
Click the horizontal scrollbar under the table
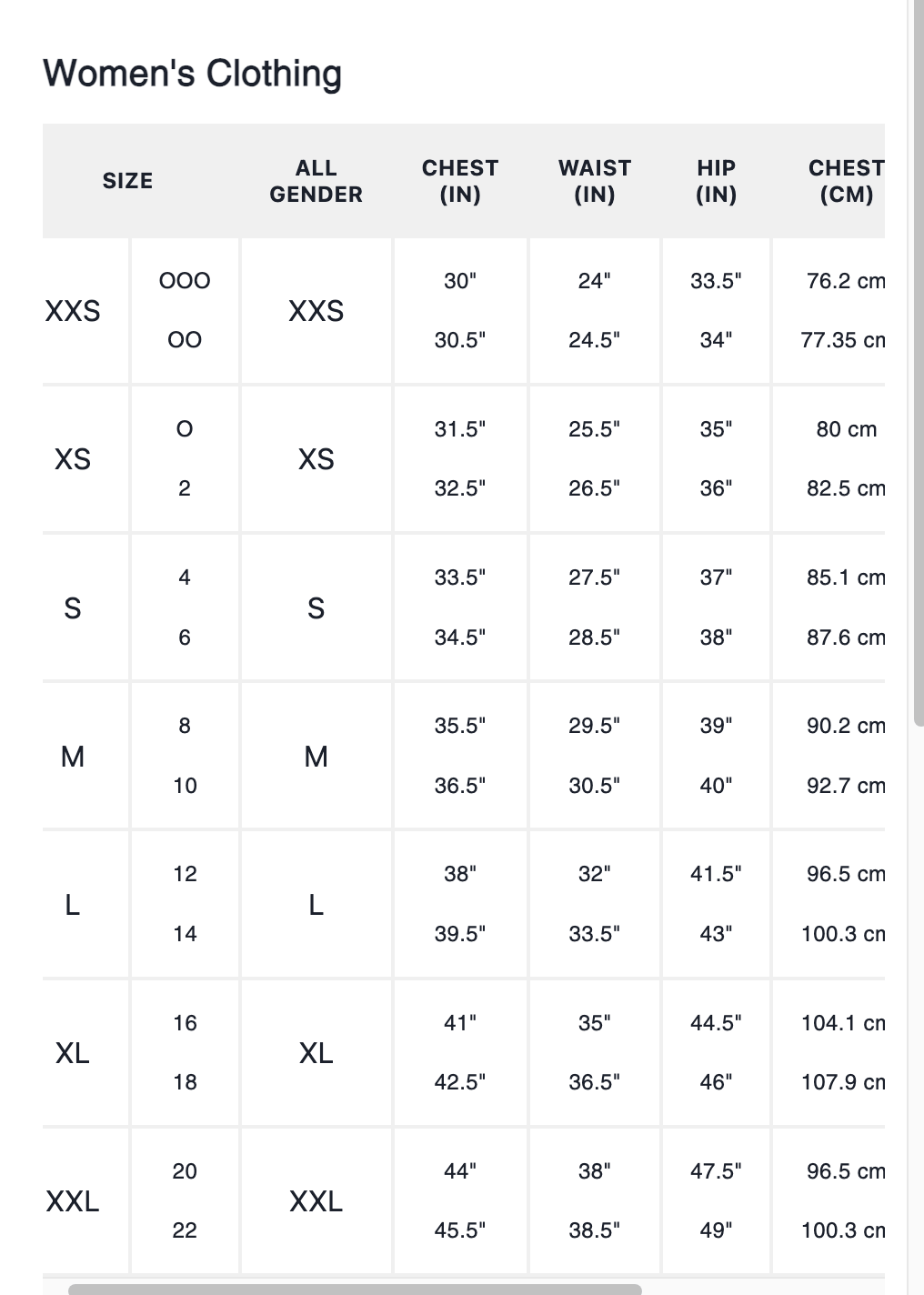click(x=355, y=1289)
